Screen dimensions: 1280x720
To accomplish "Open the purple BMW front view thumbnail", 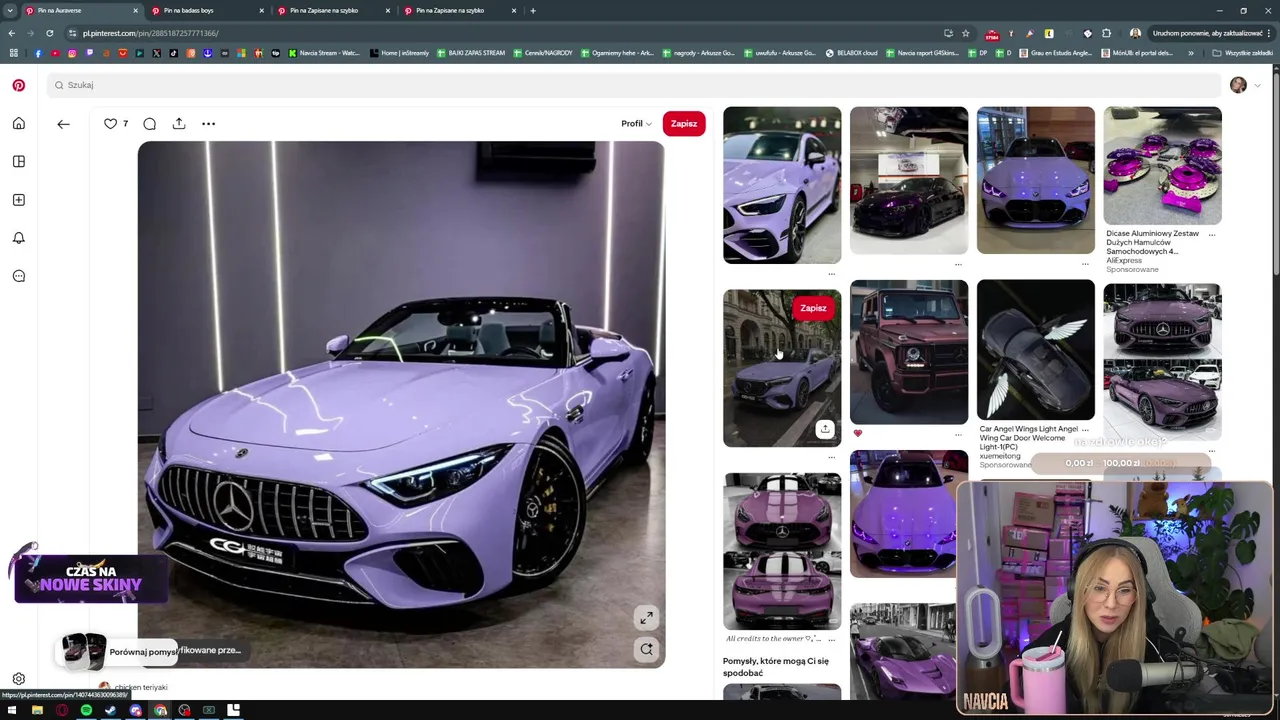I will click(x=1036, y=180).
